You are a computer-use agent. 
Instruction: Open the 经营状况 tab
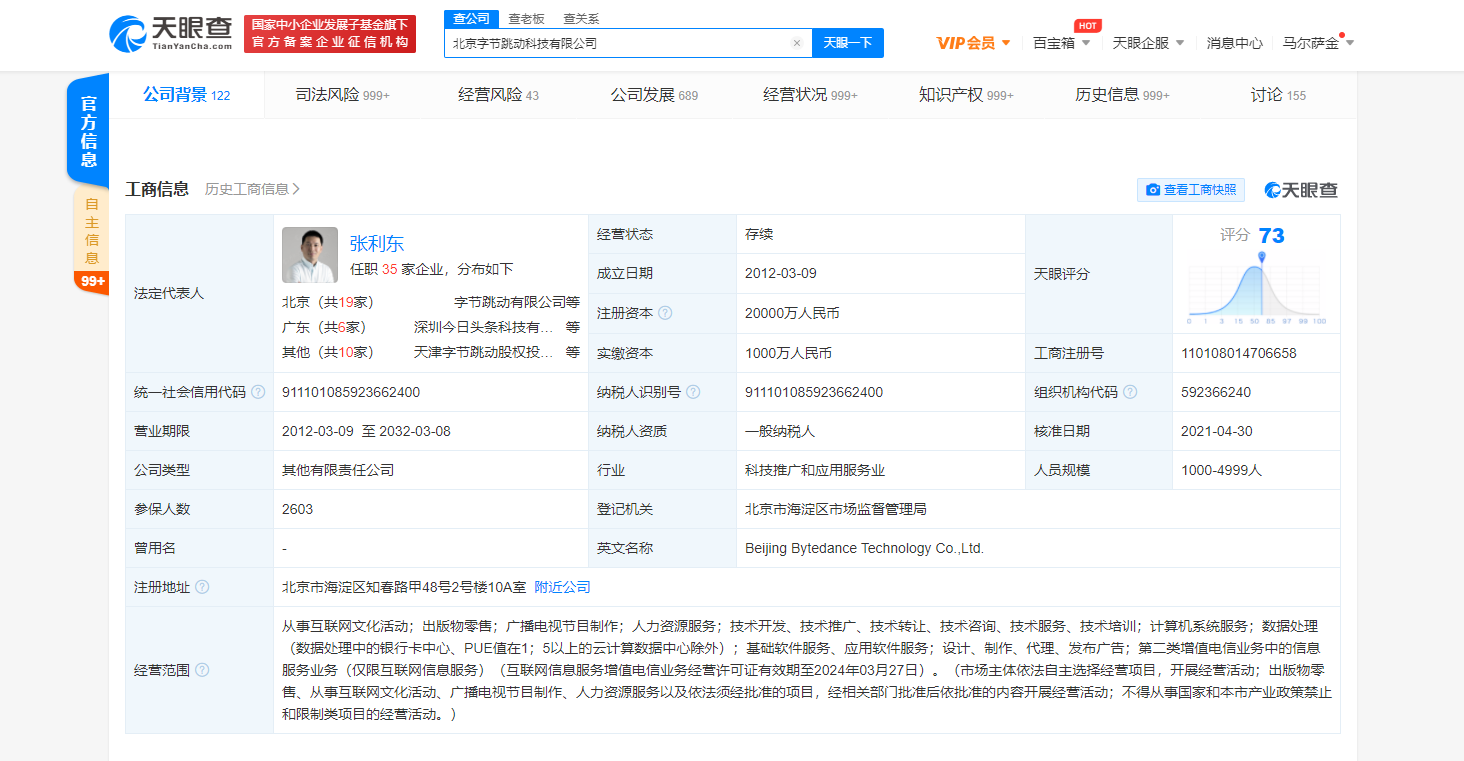click(810, 95)
